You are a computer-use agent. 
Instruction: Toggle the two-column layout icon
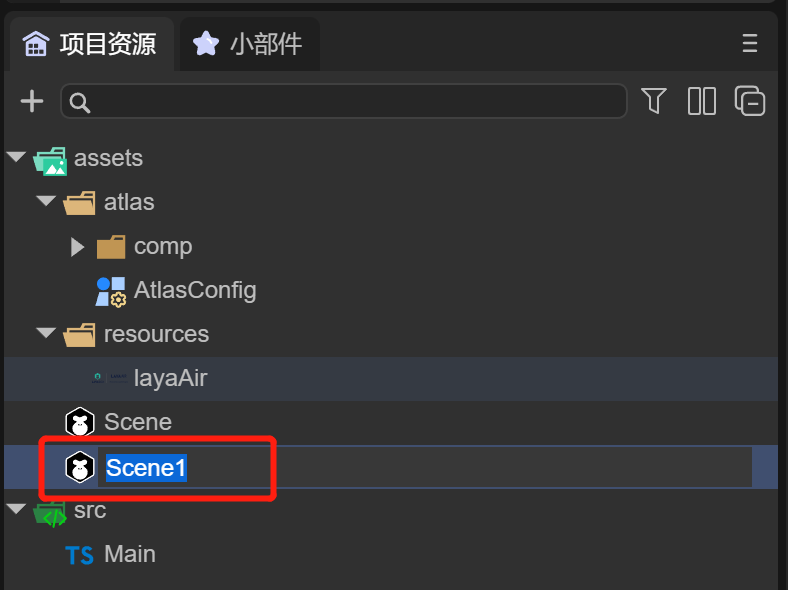click(x=702, y=101)
